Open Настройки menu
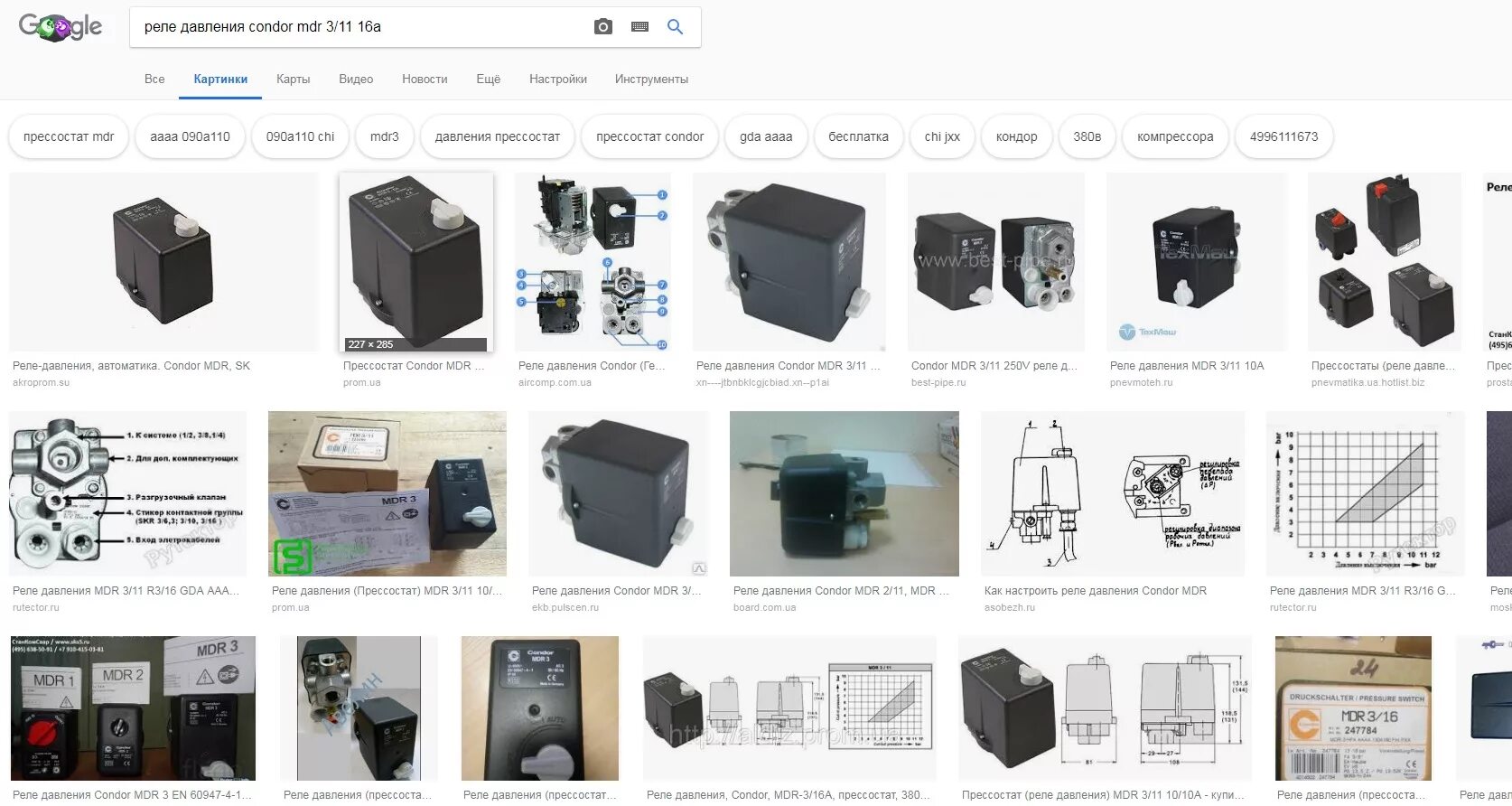Viewport: 1512px width, 806px height. coord(558,80)
